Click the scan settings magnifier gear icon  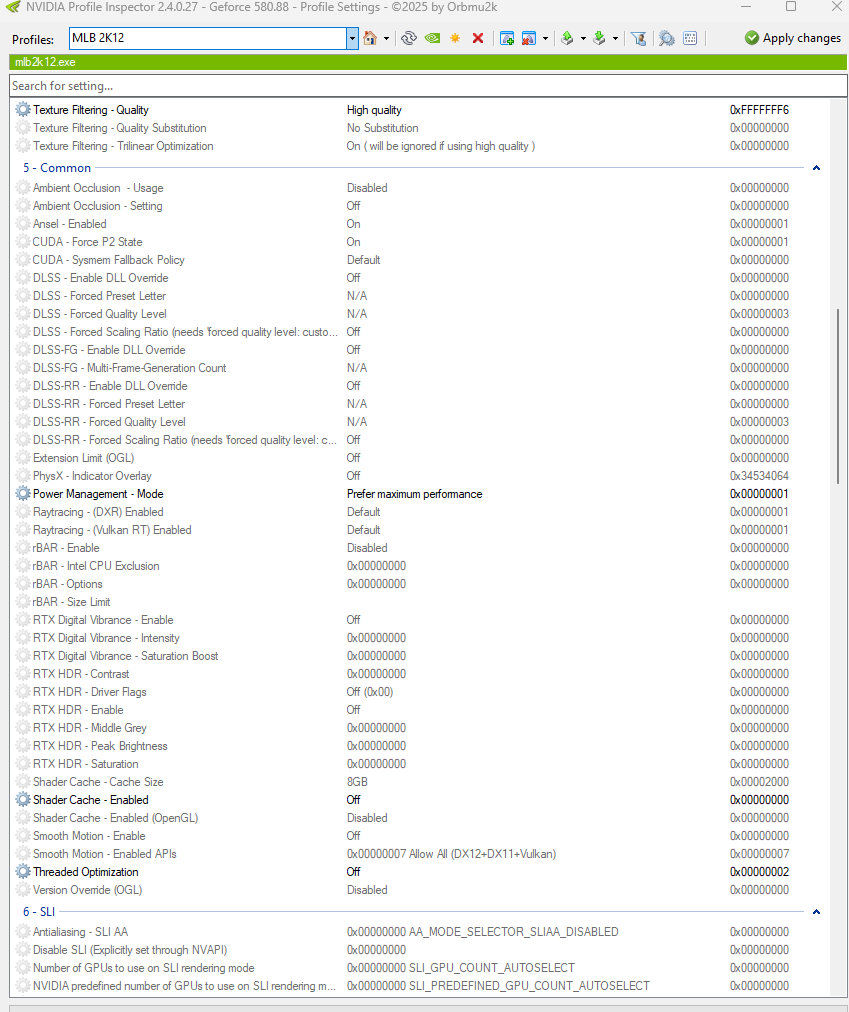pos(666,38)
